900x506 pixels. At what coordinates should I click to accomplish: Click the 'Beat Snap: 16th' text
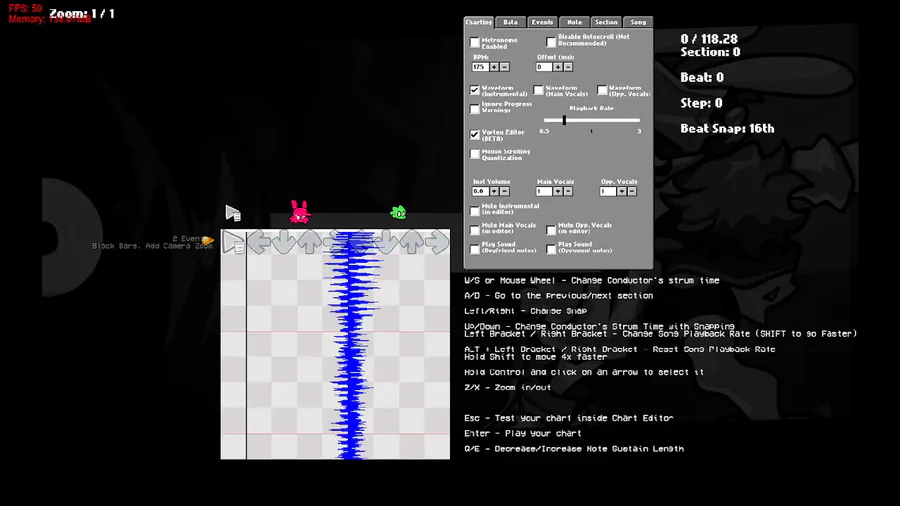(x=727, y=129)
